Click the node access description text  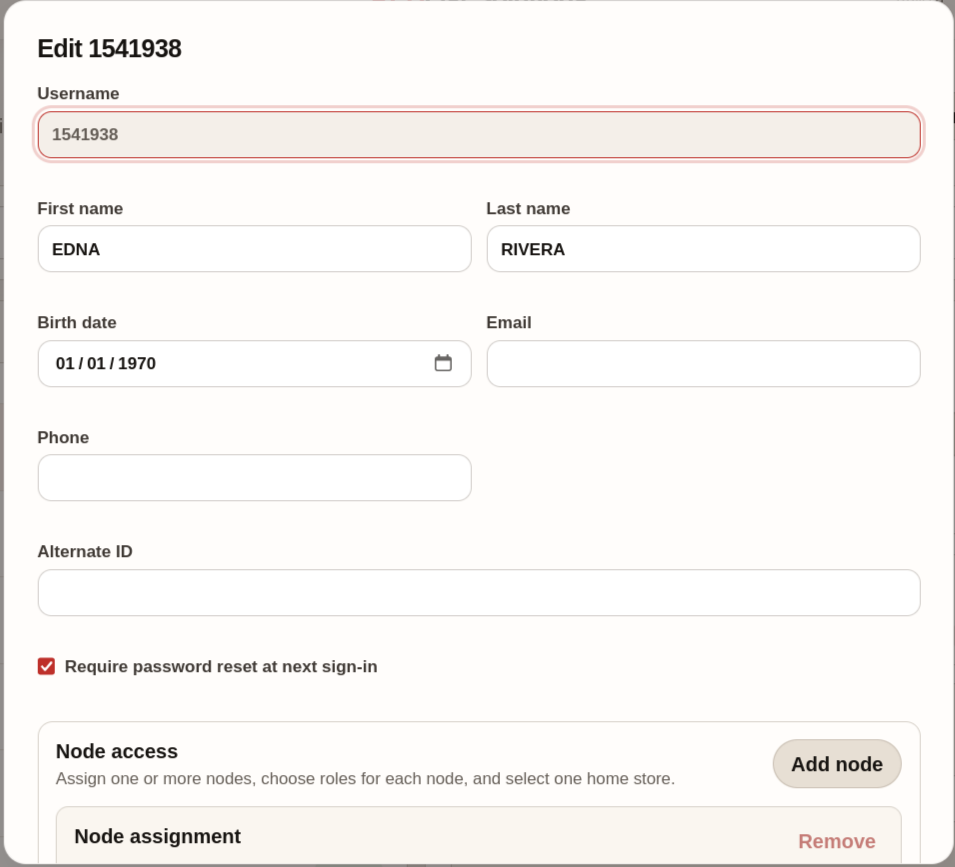(x=365, y=779)
